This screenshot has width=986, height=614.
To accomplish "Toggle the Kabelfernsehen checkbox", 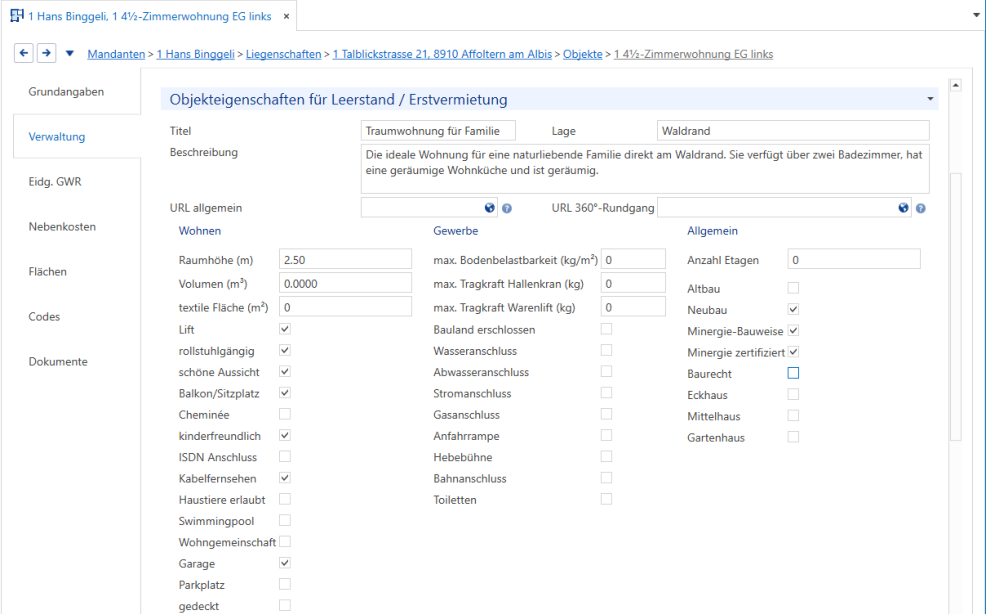I will (285, 478).
